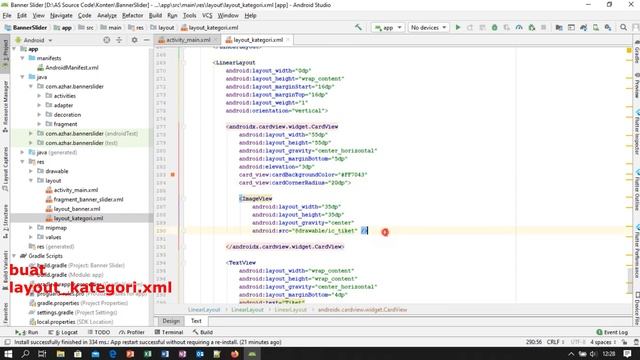
Task: Open Project panel settings gear
Action: tap(134, 40)
